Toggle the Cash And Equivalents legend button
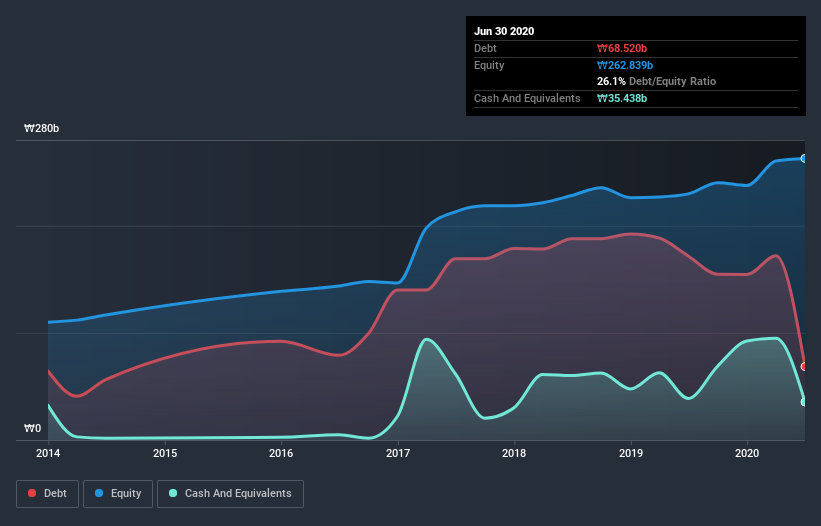The image size is (821, 526). [230, 494]
